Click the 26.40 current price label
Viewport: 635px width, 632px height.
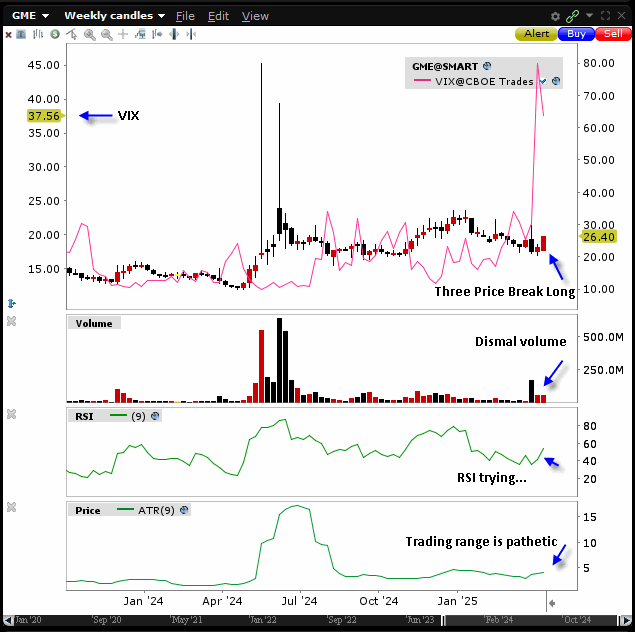599,237
